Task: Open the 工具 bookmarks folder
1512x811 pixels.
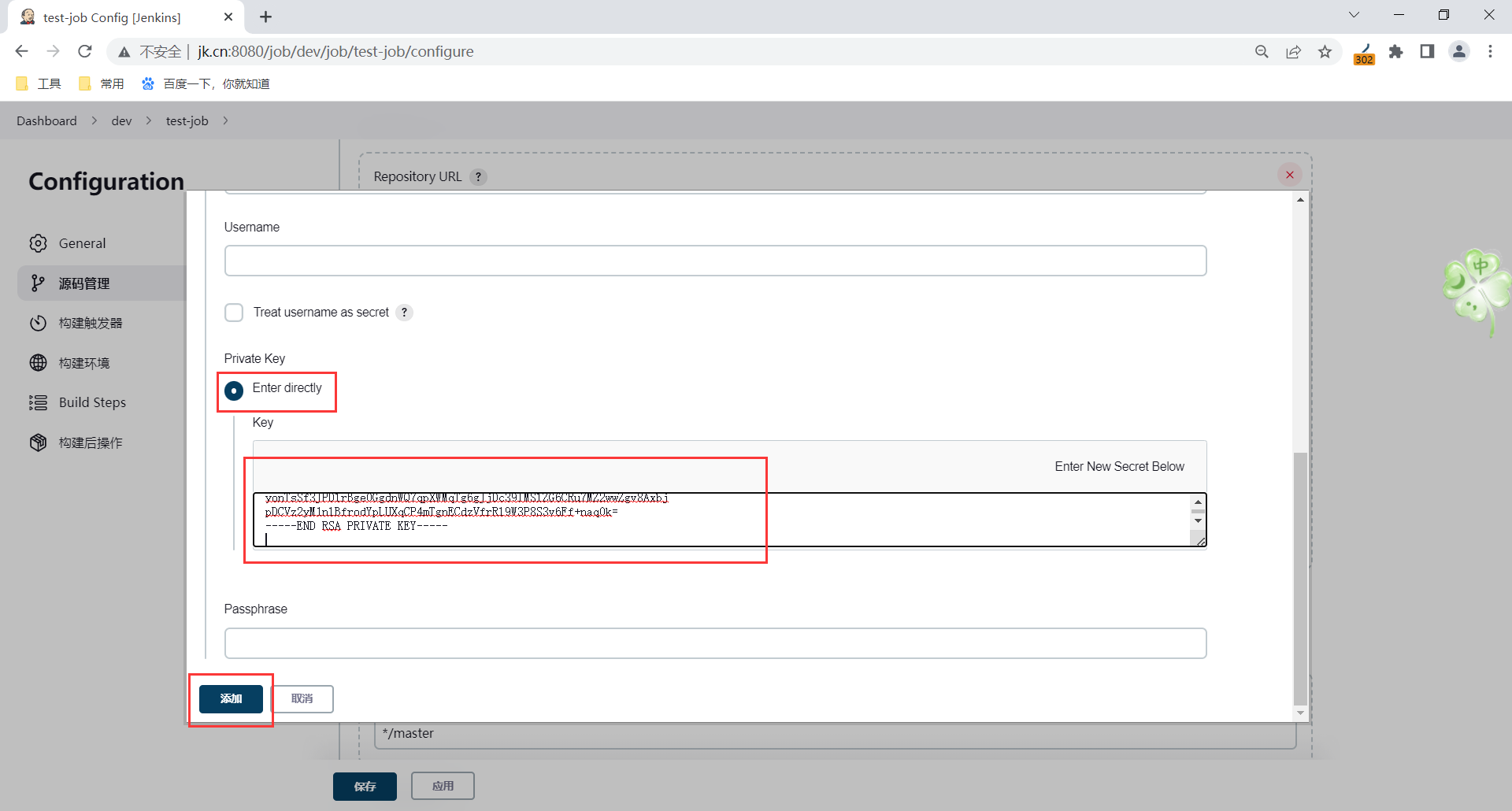Action: (x=38, y=83)
